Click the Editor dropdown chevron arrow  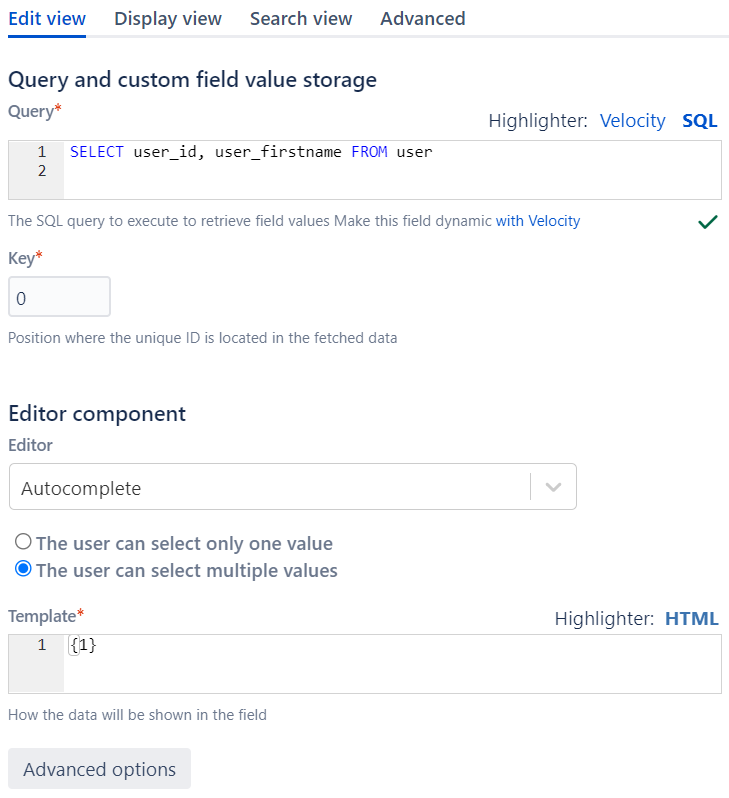pyautogui.click(x=554, y=488)
